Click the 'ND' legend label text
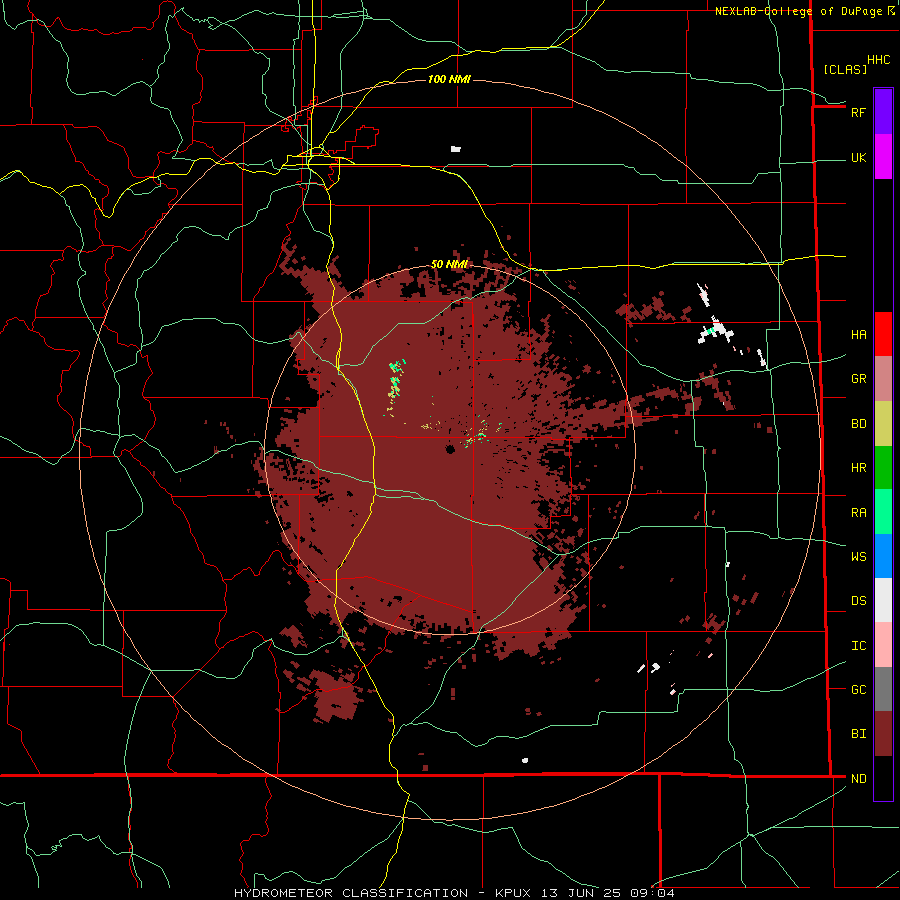The image size is (900, 900). pos(858,778)
